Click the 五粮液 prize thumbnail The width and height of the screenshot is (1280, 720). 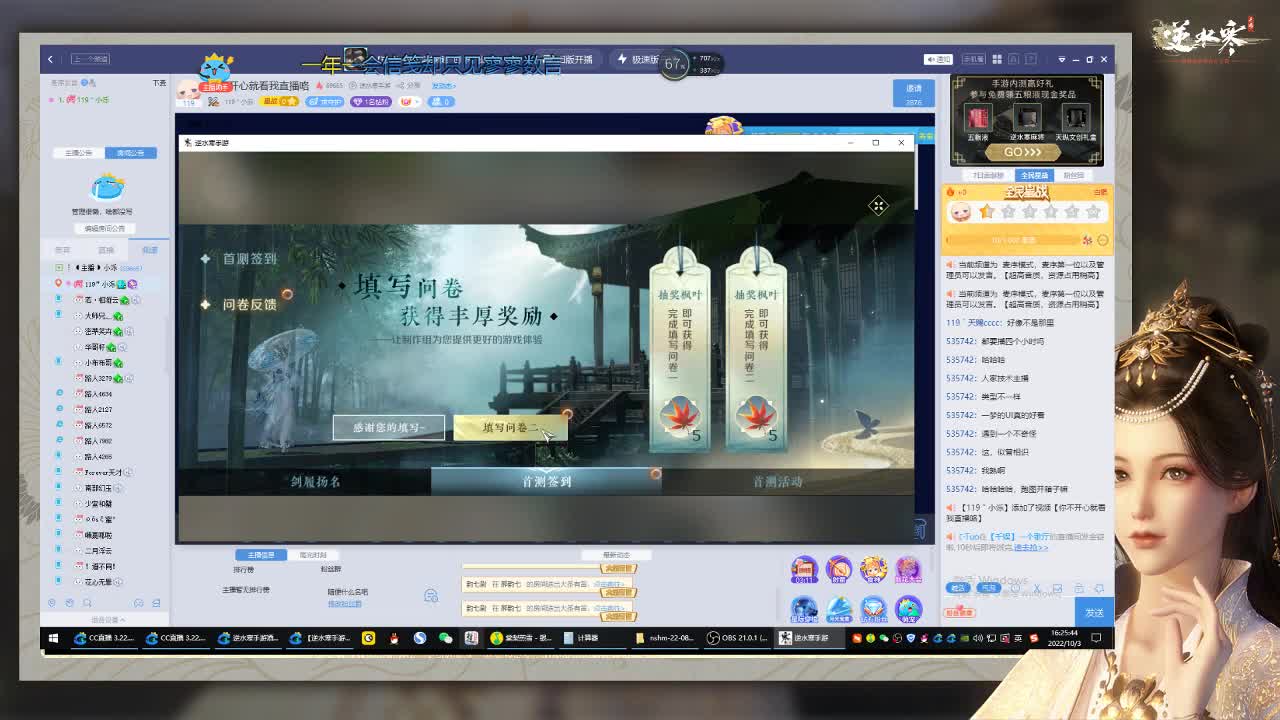point(977,117)
